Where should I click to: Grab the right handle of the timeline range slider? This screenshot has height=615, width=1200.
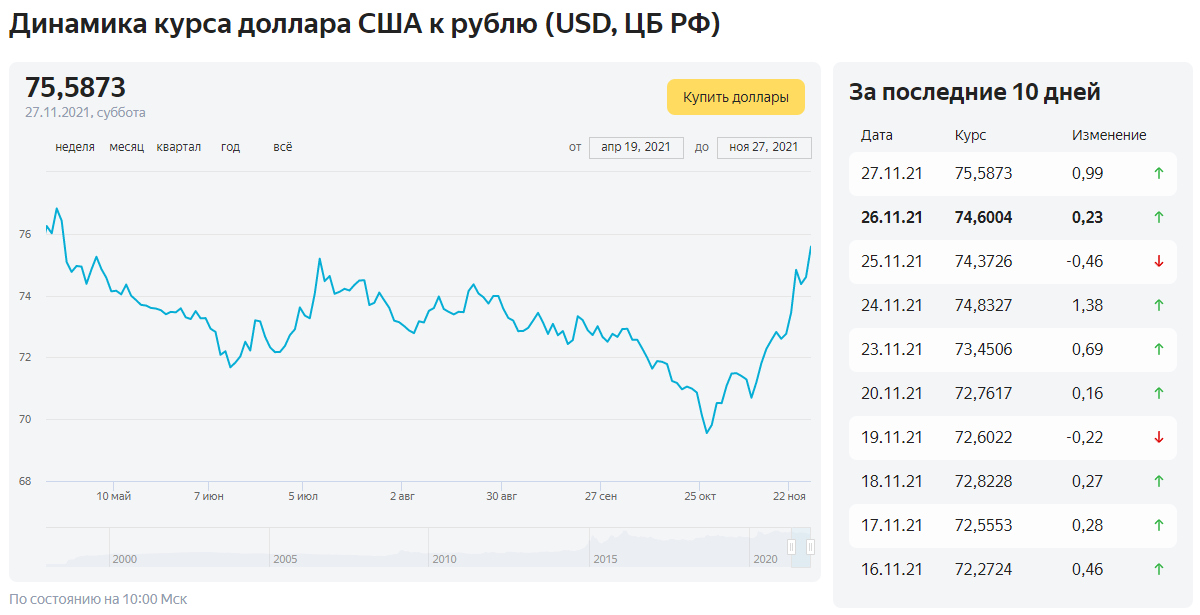[x=810, y=547]
